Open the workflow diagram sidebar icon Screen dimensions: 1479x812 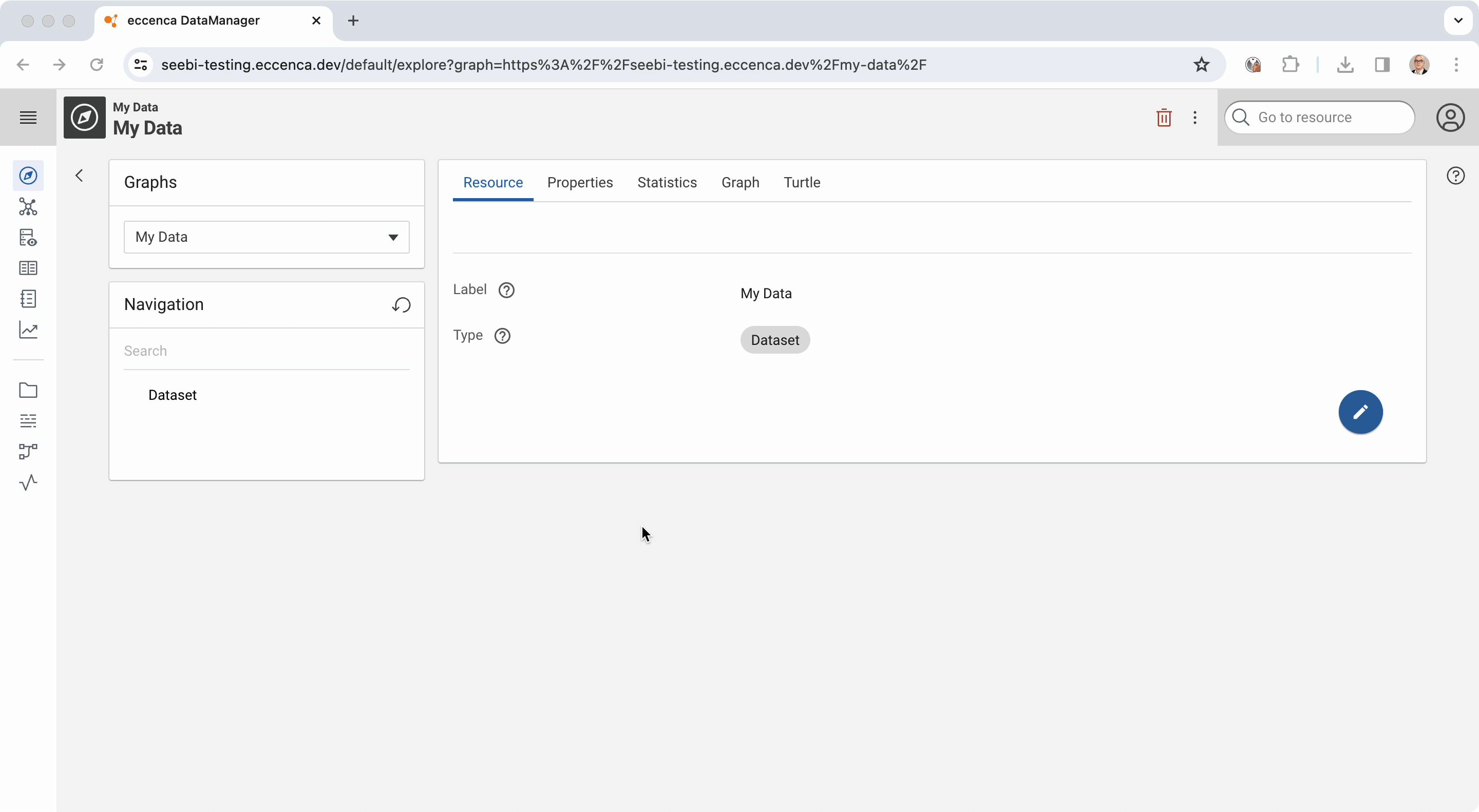click(x=28, y=452)
